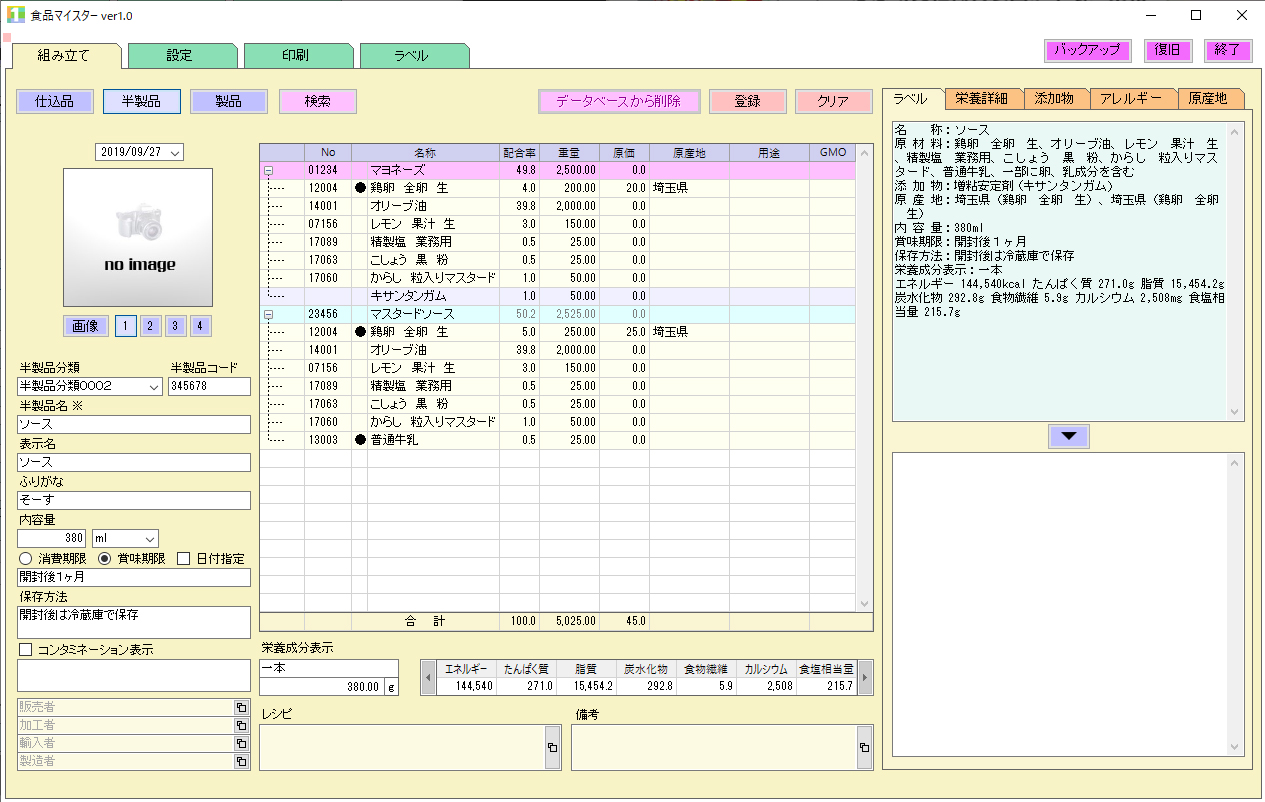The image size is (1265, 802).
Task: Click the no image camera placeholder
Action: [138, 237]
